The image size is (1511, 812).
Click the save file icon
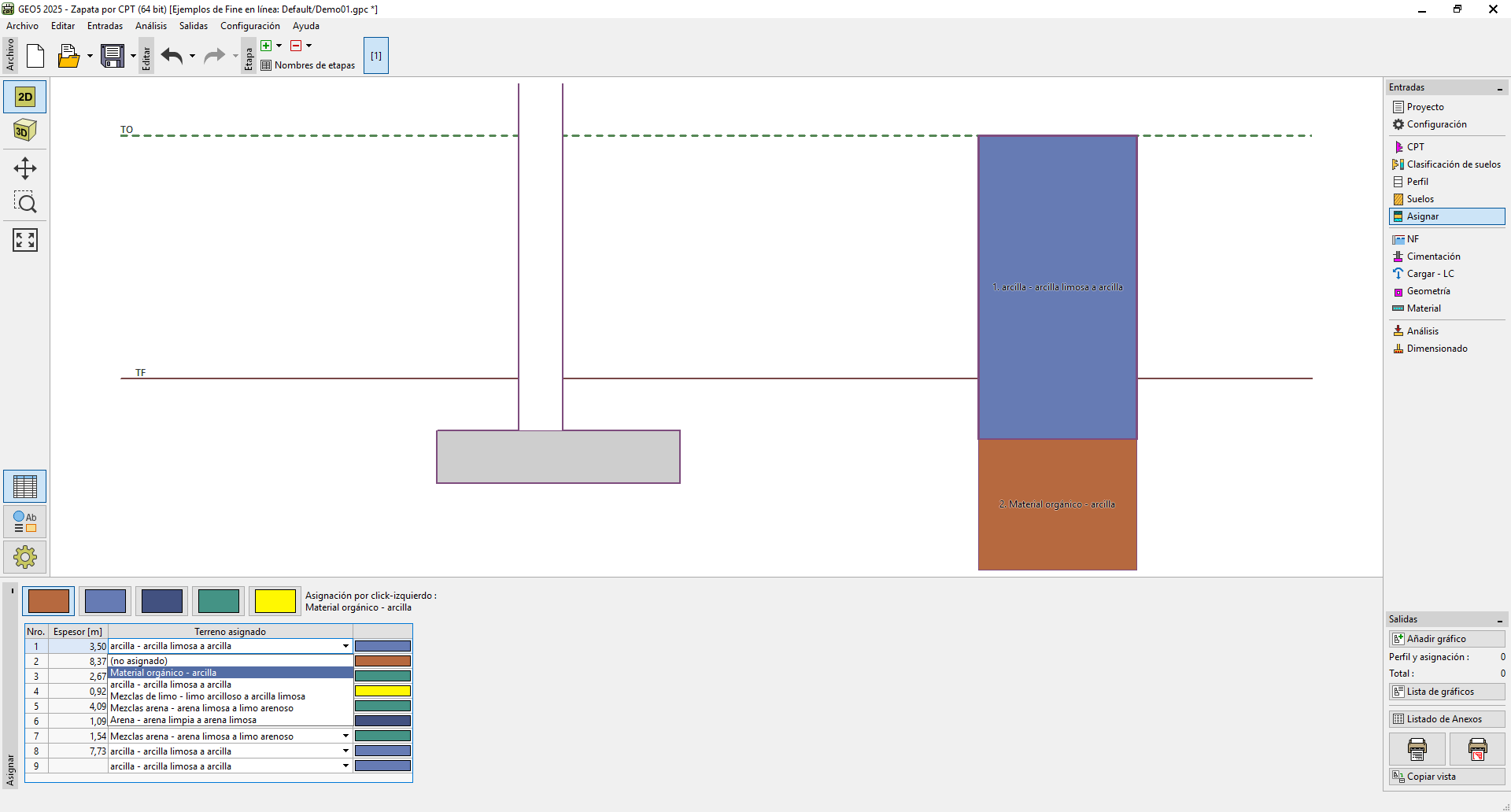(x=113, y=56)
